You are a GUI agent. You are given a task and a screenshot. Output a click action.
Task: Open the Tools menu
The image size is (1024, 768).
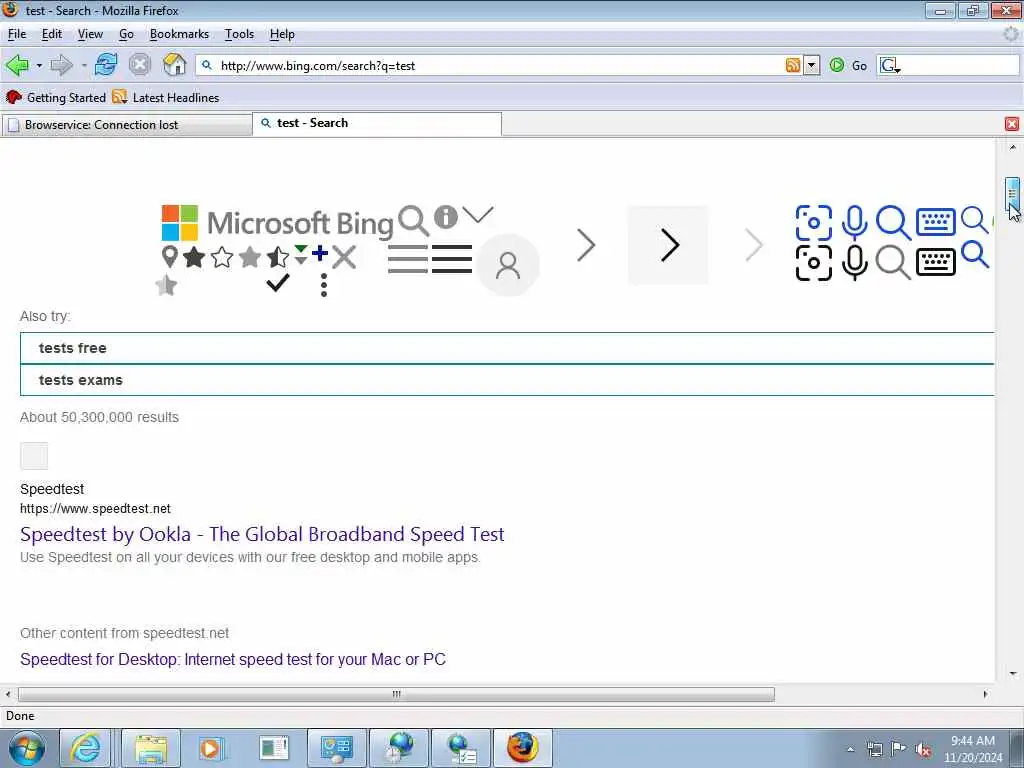[x=239, y=34]
